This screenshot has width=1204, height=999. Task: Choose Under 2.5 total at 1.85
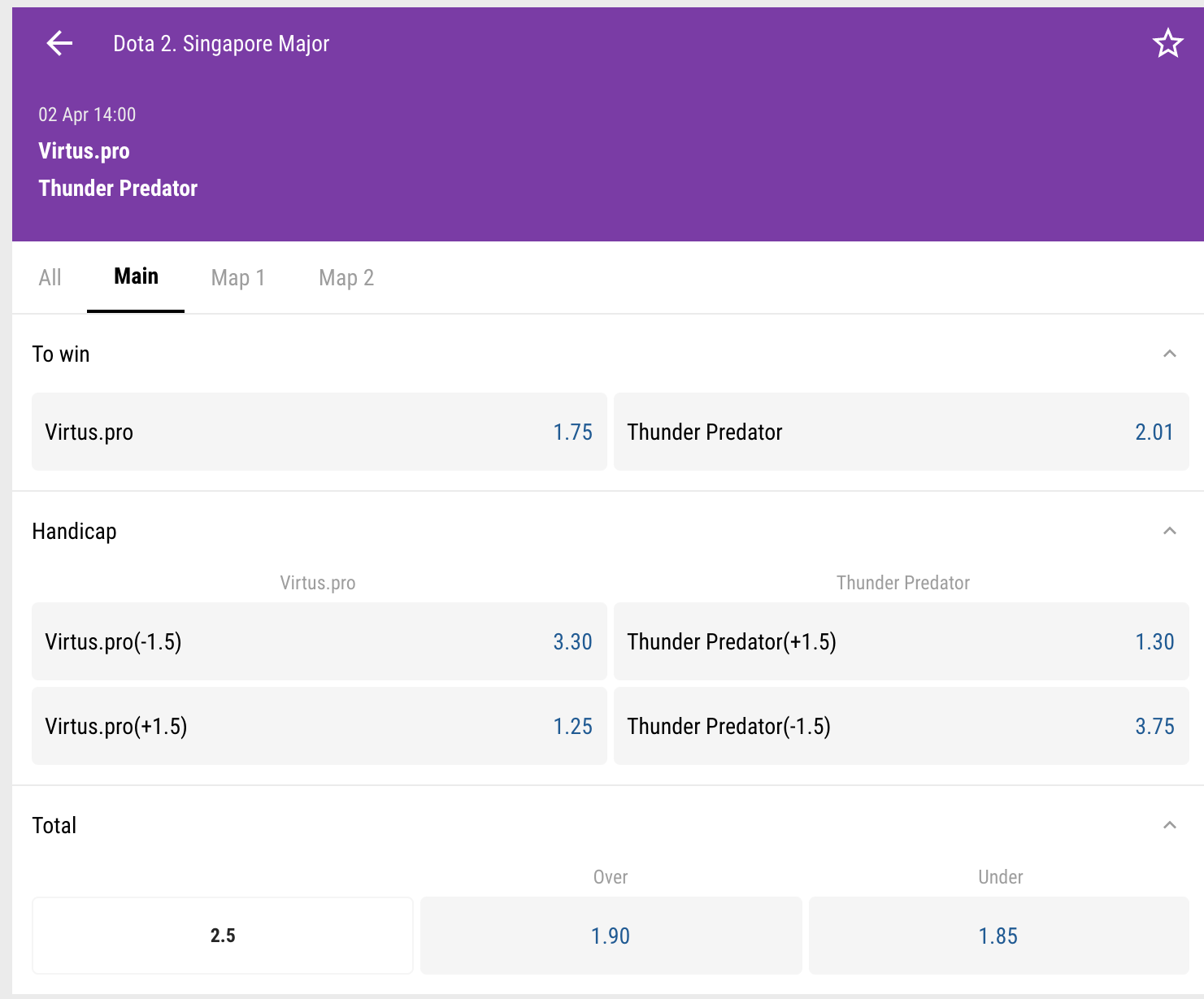pyautogui.click(x=999, y=936)
